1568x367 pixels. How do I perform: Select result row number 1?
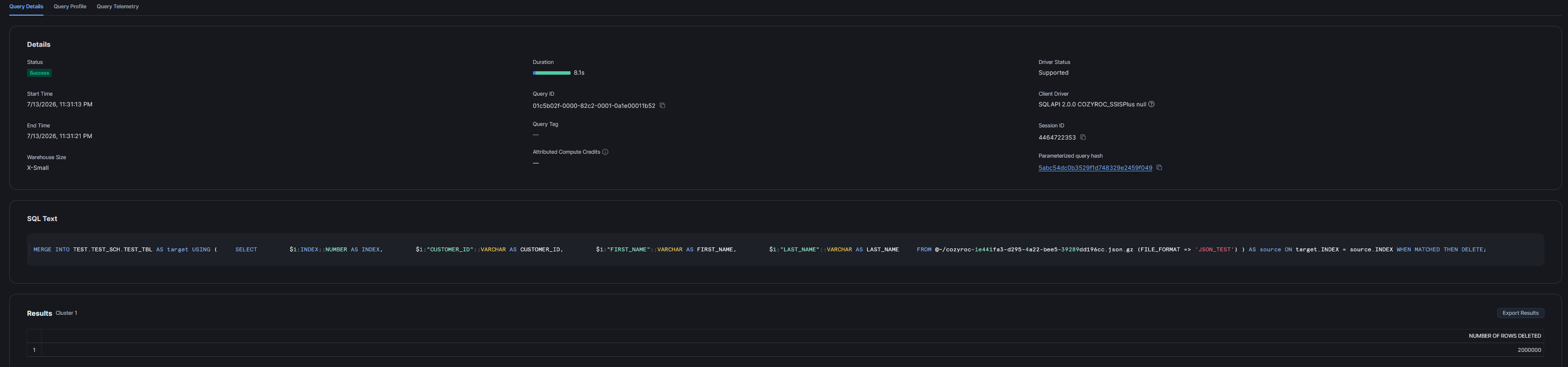click(x=34, y=350)
